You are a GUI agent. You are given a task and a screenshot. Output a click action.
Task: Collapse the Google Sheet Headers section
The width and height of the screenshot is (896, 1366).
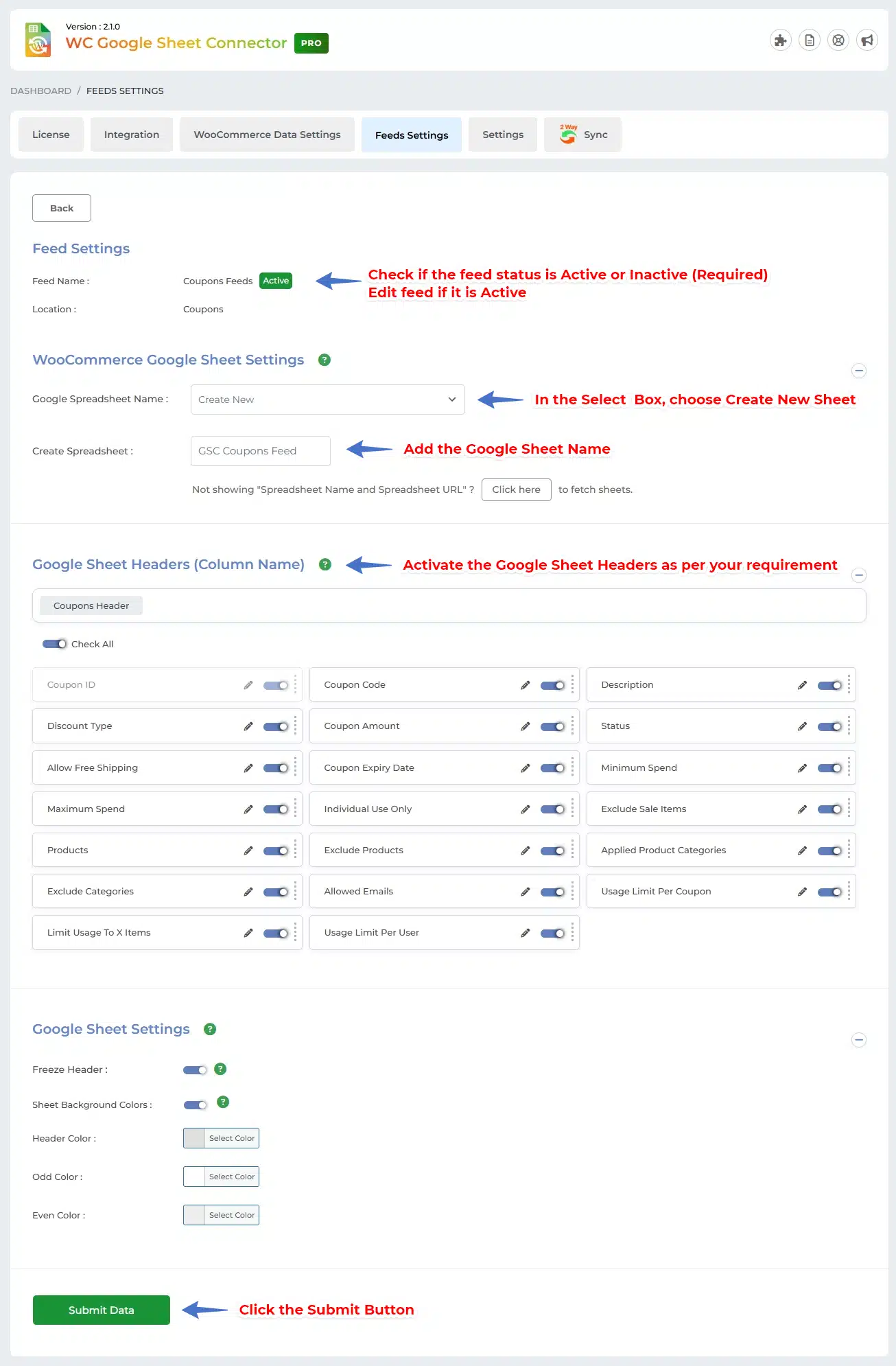click(x=858, y=575)
